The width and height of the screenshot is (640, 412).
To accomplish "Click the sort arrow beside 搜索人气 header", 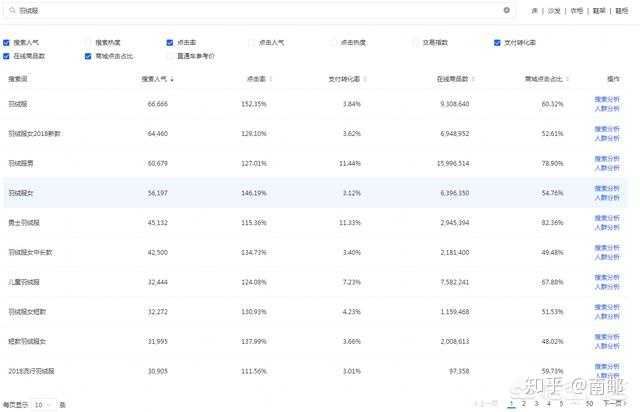I will click(x=173, y=78).
